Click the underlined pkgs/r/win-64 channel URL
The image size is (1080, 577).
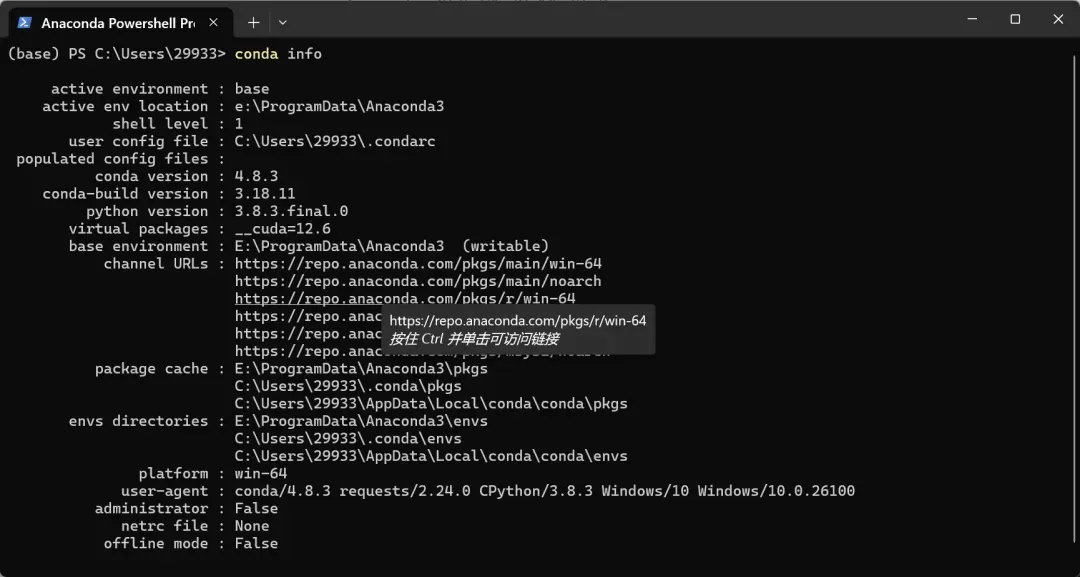pyautogui.click(x=405, y=299)
